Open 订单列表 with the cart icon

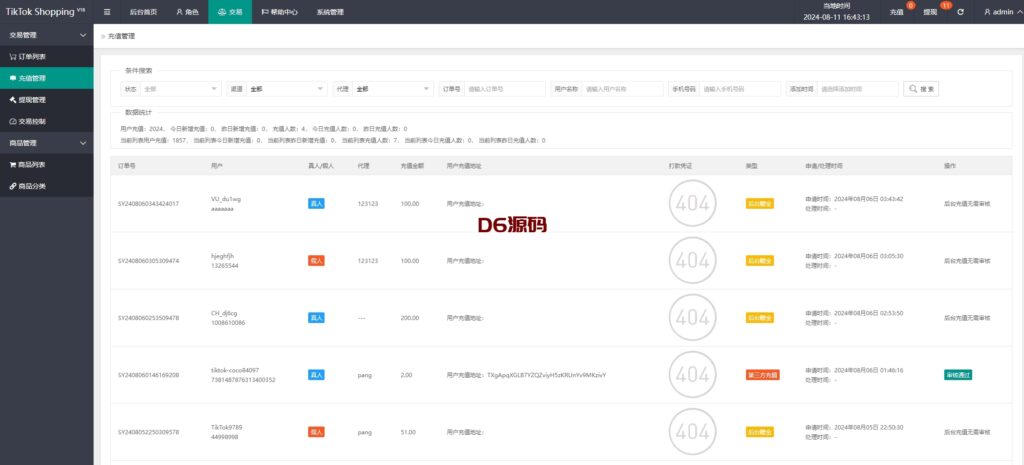46,56
